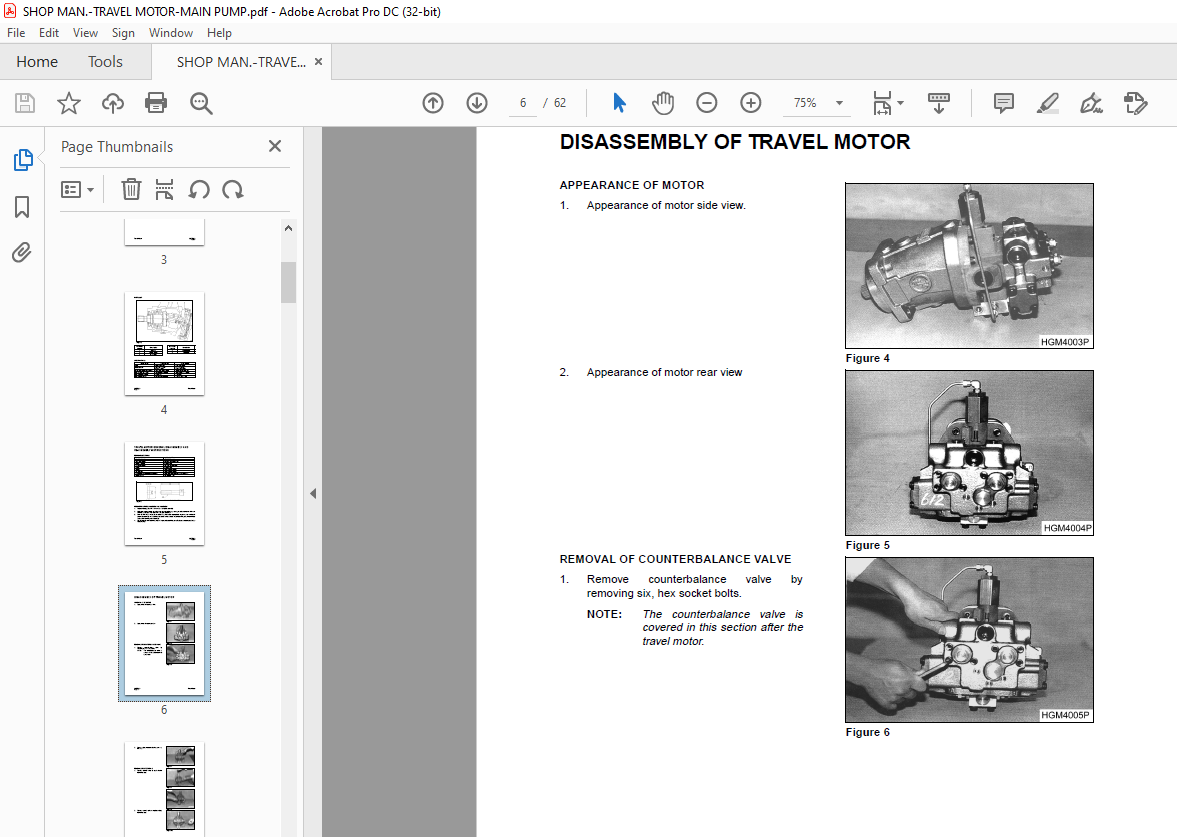Switch to the Tools tab
1177x837 pixels.
click(105, 62)
